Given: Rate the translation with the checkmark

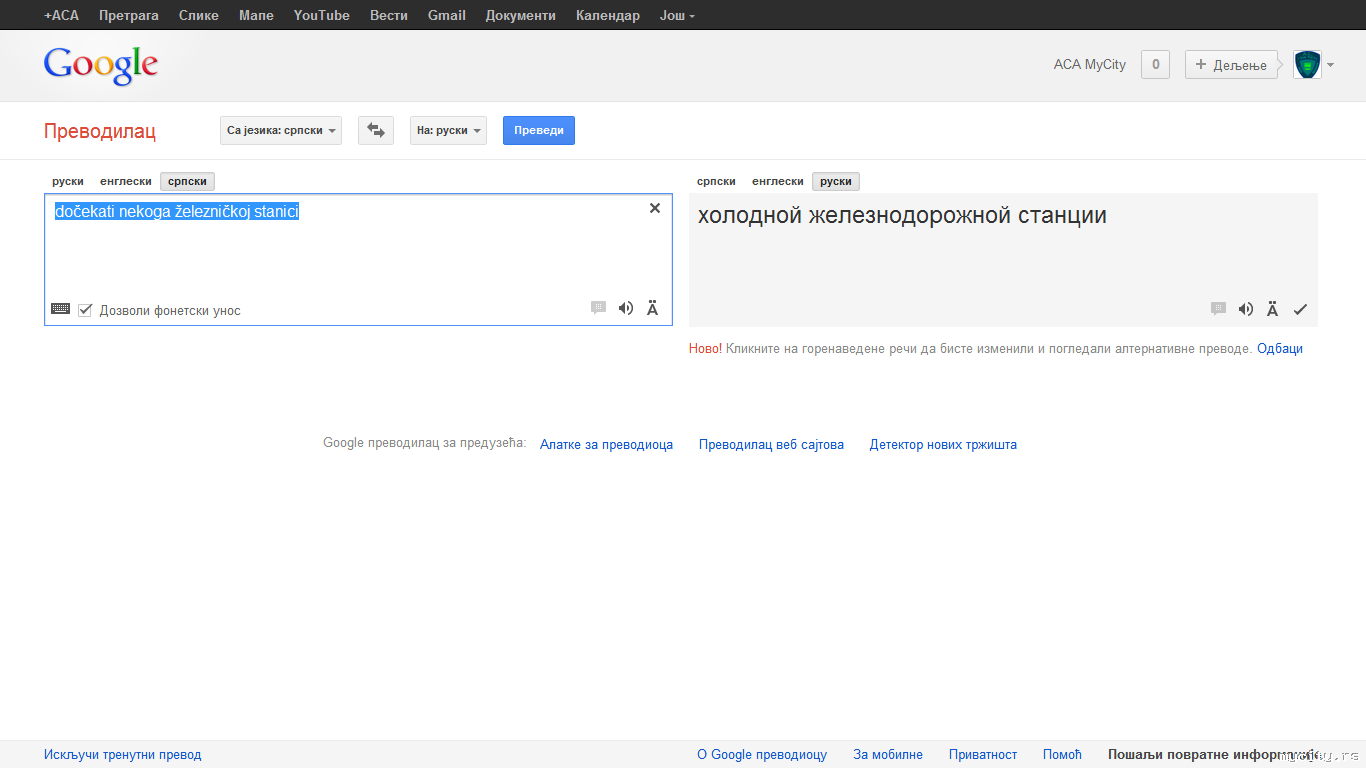Looking at the screenshot, I should pyautogui.click(x=1300, y=309).
